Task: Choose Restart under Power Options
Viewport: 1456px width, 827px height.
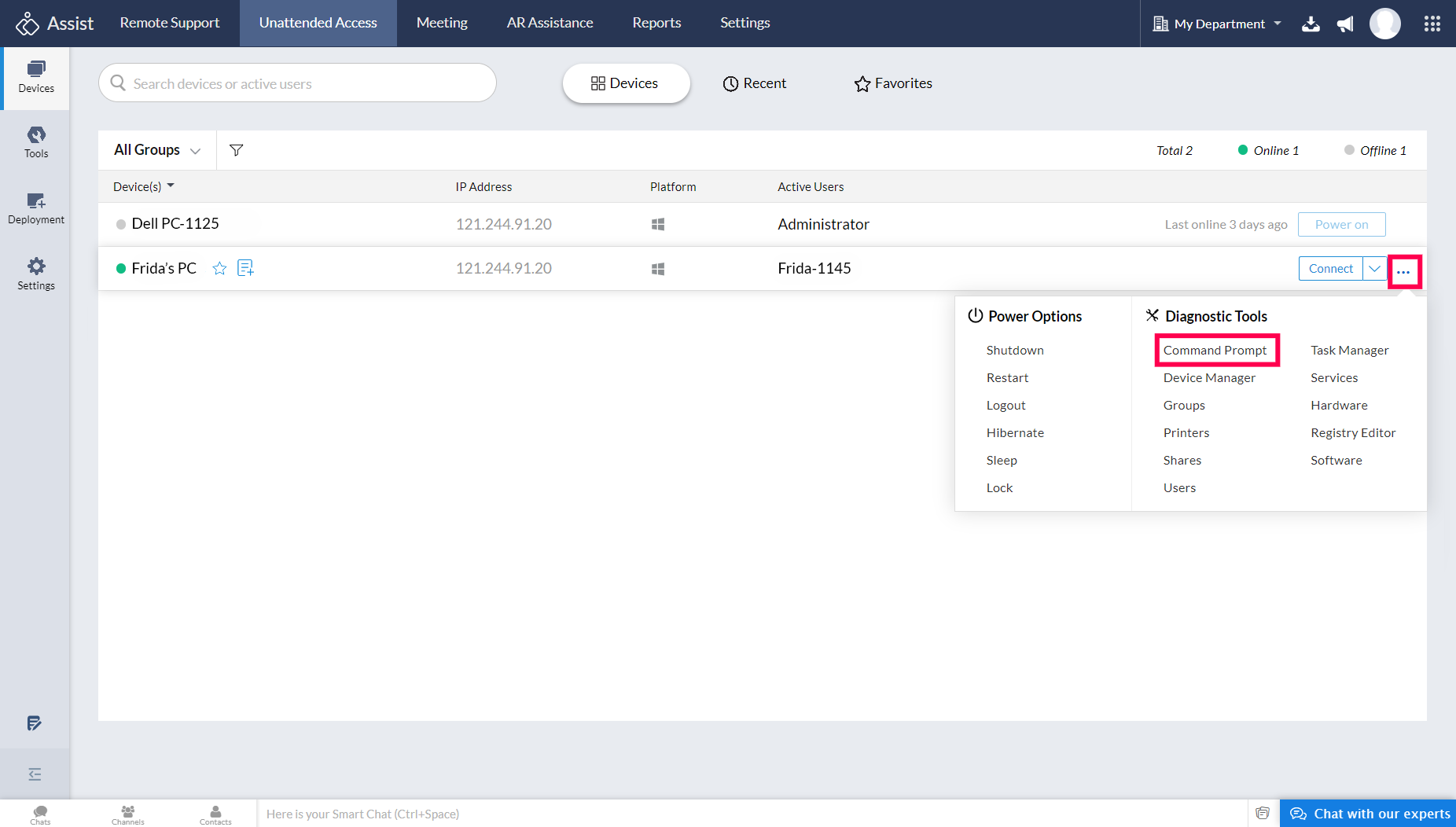Action: pos(1007,378)
